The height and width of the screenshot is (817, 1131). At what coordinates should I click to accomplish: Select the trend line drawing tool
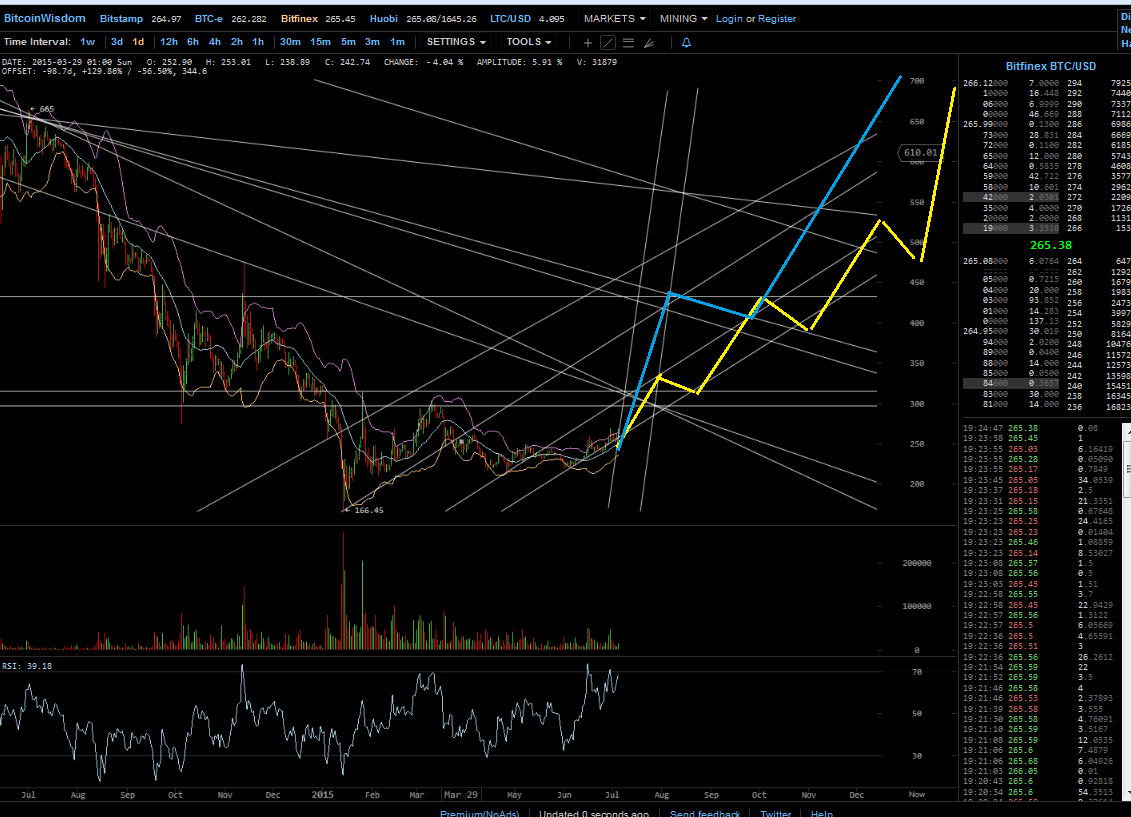[608, 43]
